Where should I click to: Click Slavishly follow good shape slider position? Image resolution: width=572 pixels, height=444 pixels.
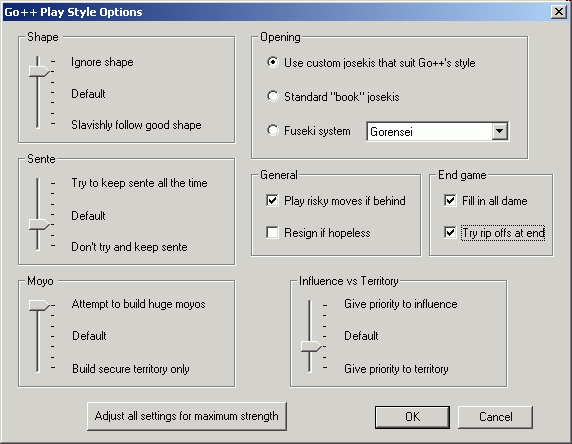point(38,124)
